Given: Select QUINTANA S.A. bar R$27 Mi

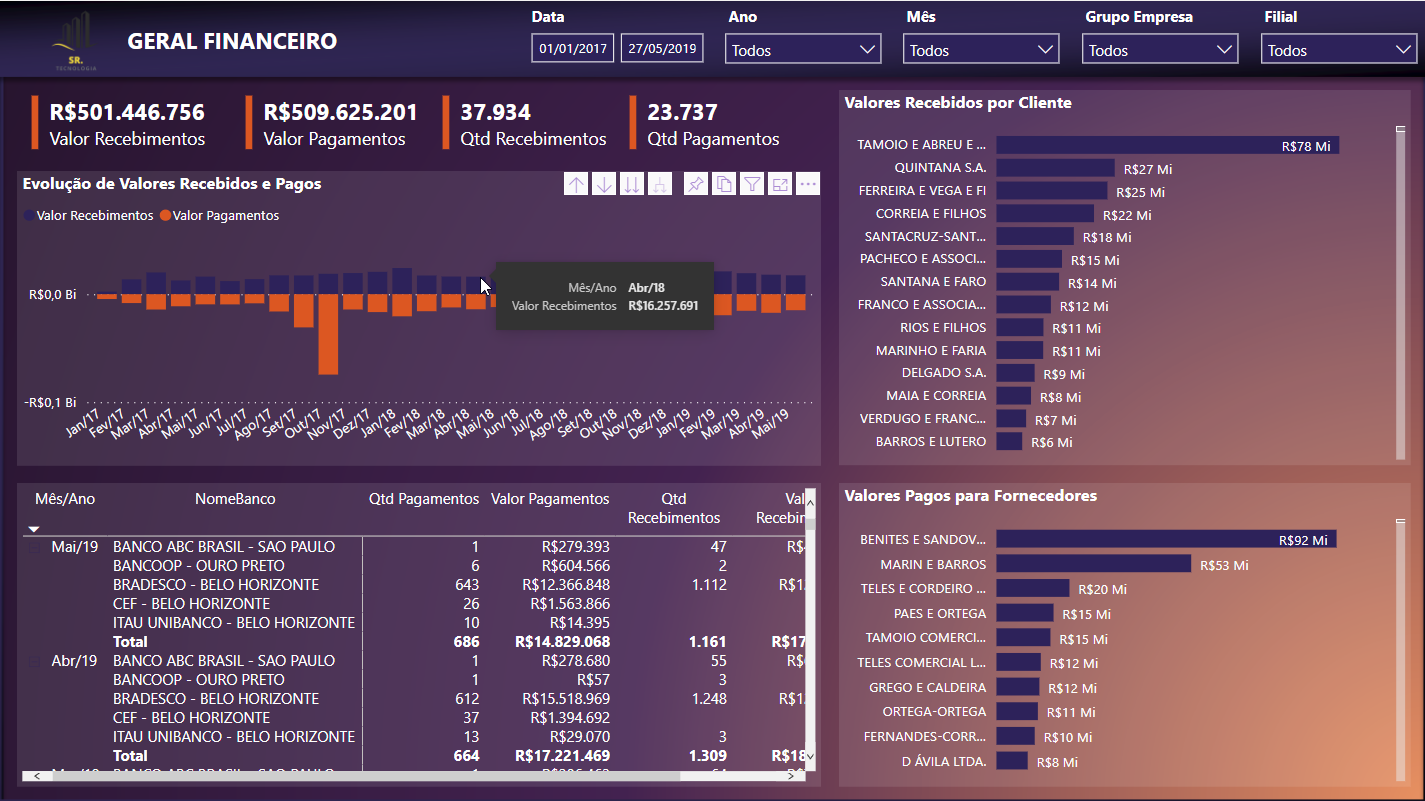Looking at the screenshot, I should (1055, 168).
